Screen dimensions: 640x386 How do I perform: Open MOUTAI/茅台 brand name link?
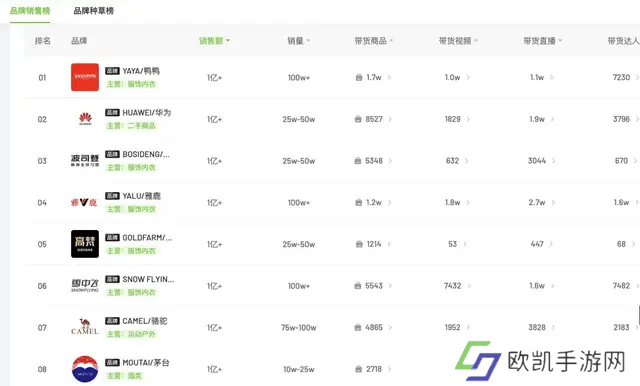tap(146, 362)
